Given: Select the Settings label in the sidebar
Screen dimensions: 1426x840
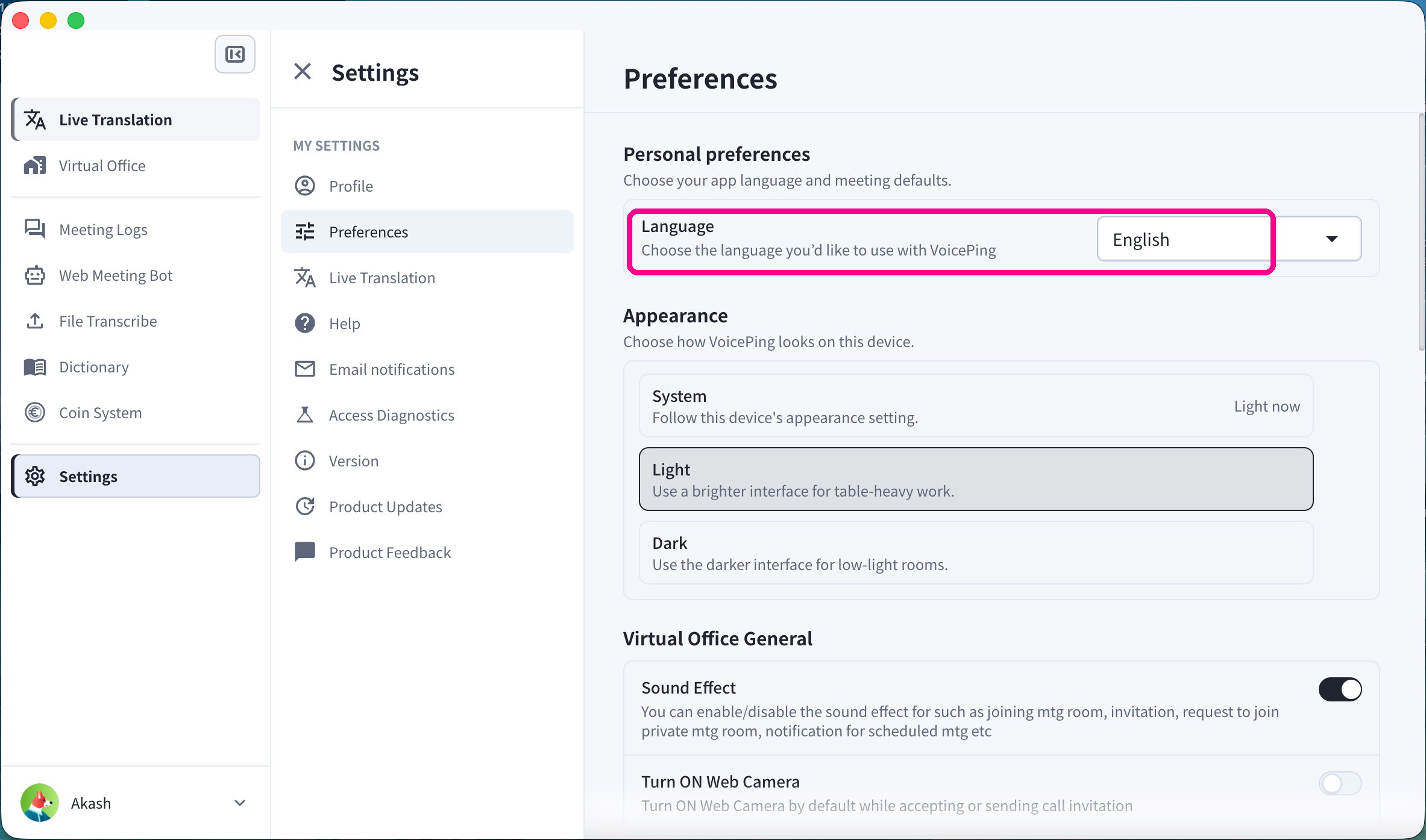Looking at the screenshot, I should (88, 477).
